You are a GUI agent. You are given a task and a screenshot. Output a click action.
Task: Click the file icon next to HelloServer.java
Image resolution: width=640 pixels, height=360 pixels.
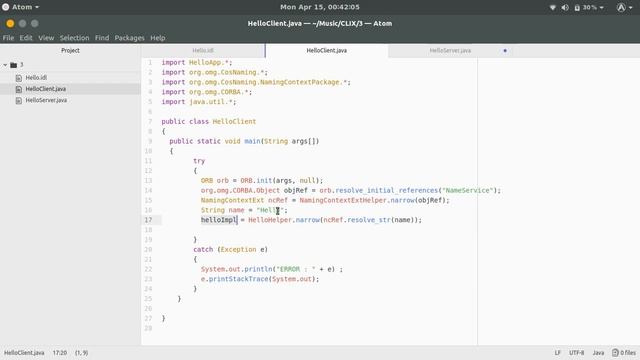point(19,100)
